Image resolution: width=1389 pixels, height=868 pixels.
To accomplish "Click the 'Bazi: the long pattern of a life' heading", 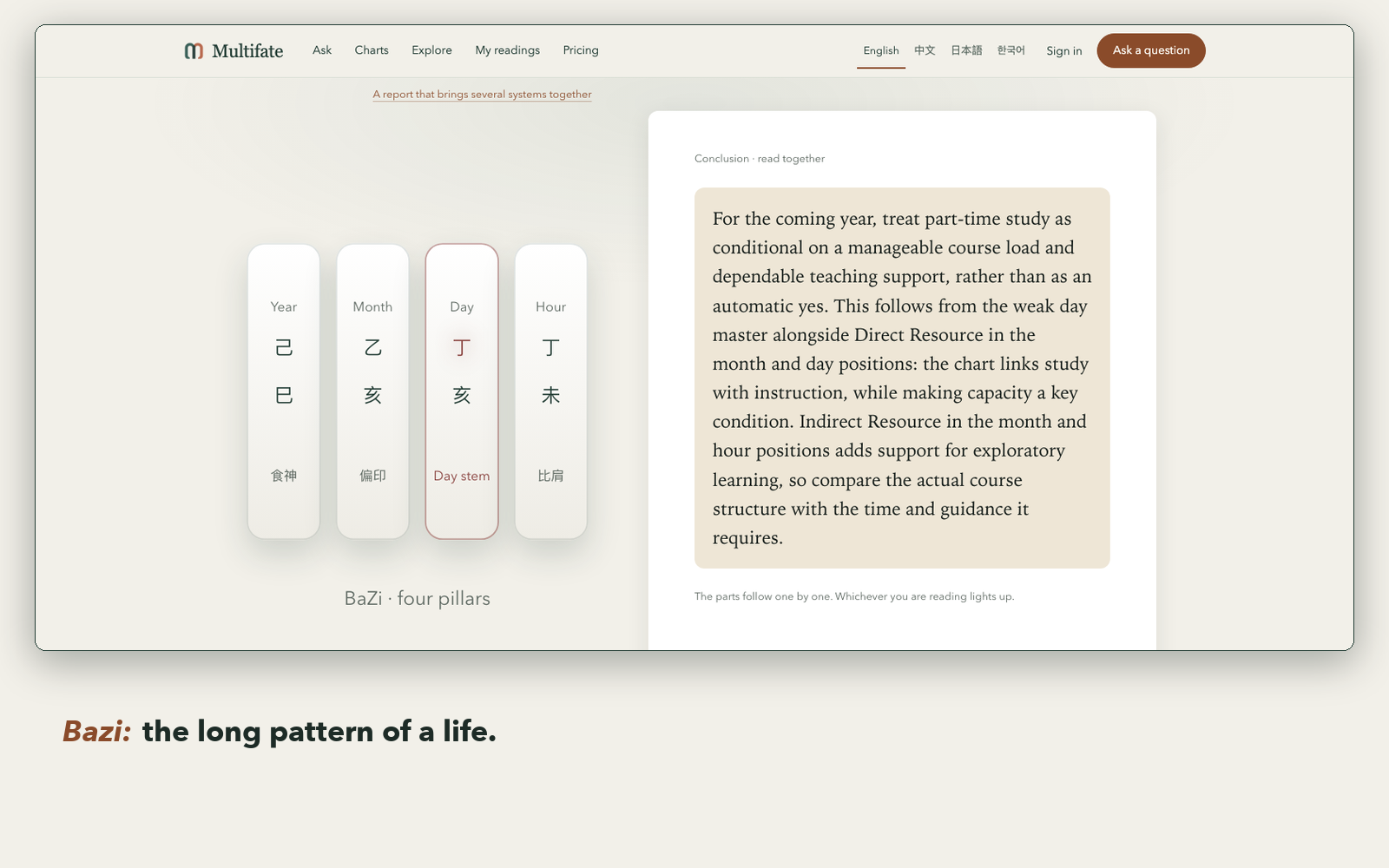I will pos(280,732).
